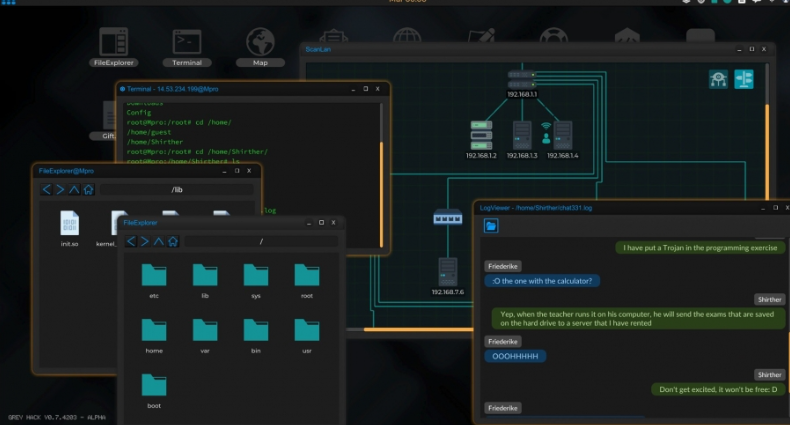This screenshot has height=425, width=790.
Task: Maximize the ScanLan window
Action: coord(752,49)
